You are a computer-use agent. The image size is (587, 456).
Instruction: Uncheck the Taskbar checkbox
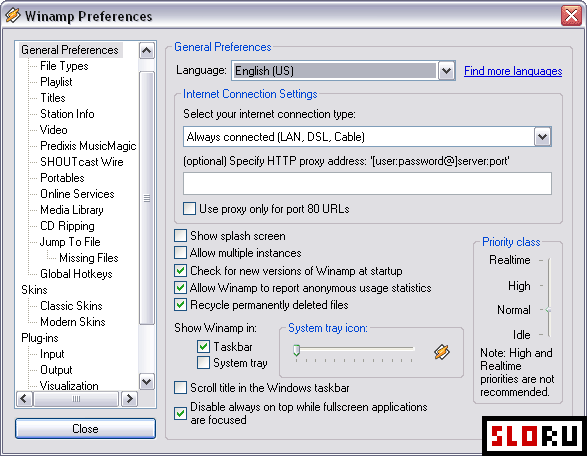pyautogui.click(x=203, y=347)
